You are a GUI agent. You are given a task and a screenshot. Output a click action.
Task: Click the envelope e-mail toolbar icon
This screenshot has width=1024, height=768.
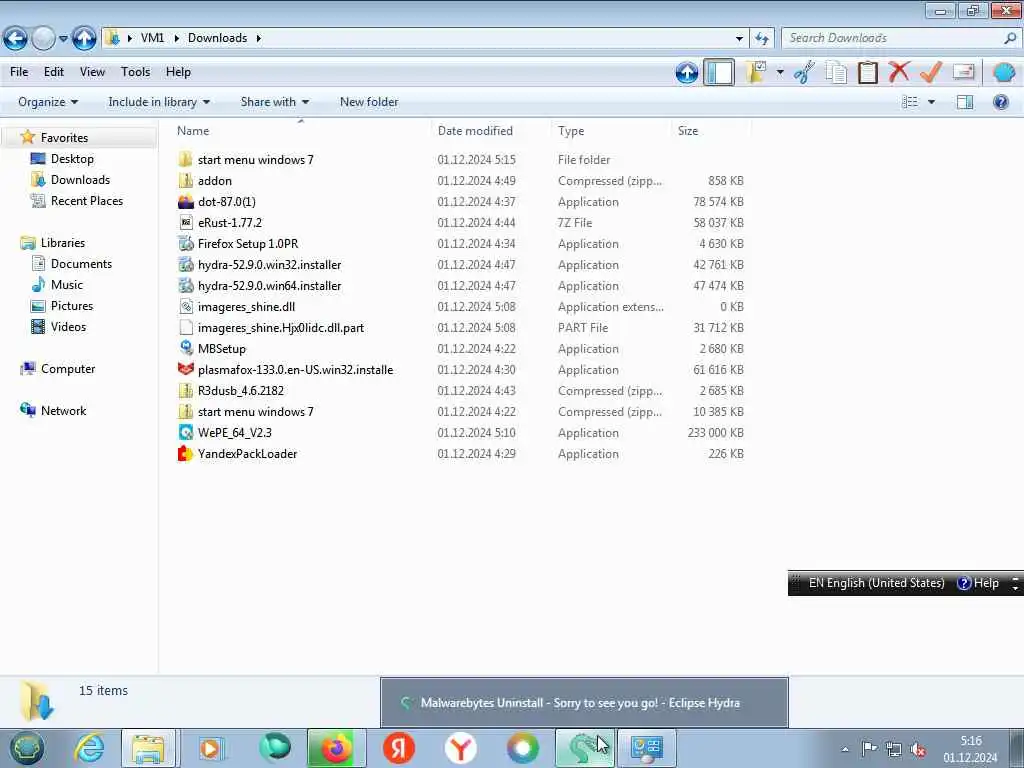963,72
